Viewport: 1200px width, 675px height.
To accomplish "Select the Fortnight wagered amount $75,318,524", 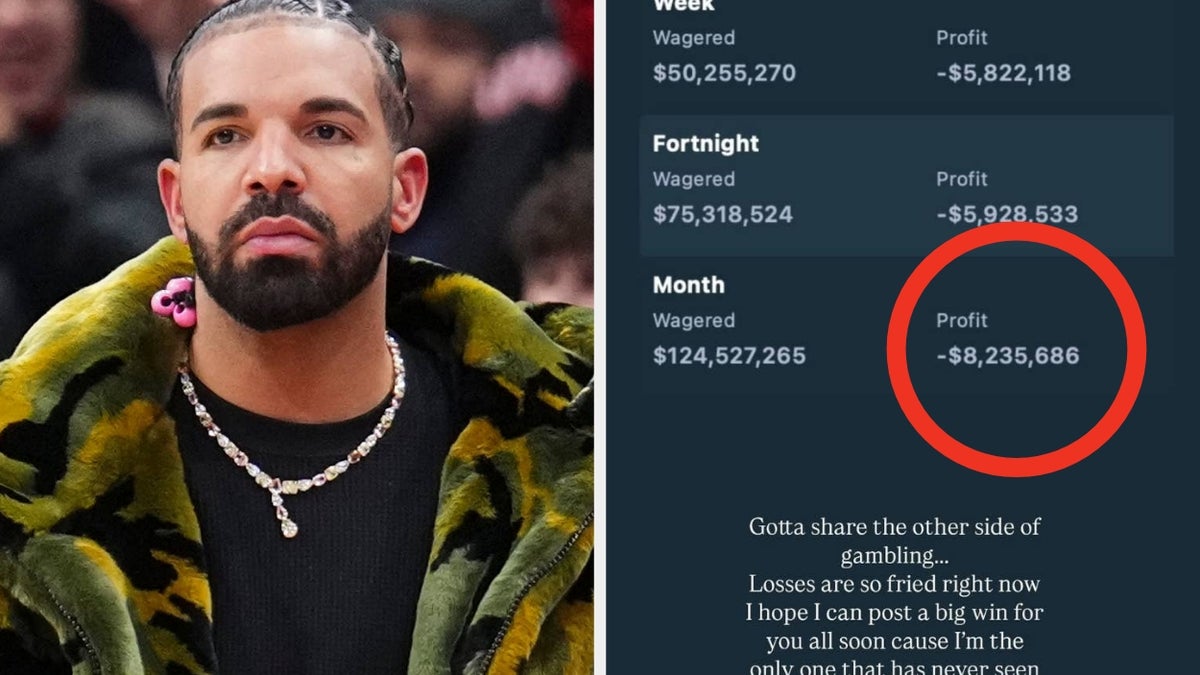I will pyautogui.click(x=722, y=215).
